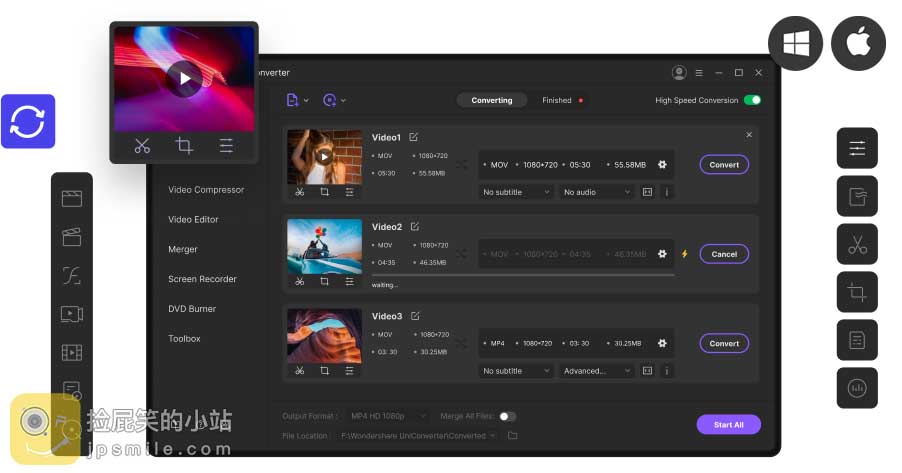Click the sliders icon tile in the right column
Screen dimensions: 902x473
coord(857,148)
